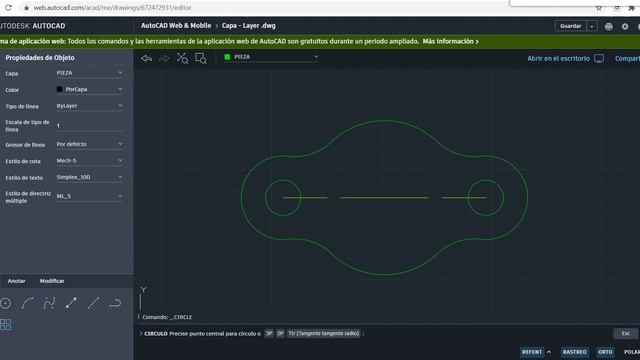This screenshot has width=640, height=360.
Task: Choose Ttr (Tangente tangente radio) option
Action: pyautogui.click(x=324, y=333)
